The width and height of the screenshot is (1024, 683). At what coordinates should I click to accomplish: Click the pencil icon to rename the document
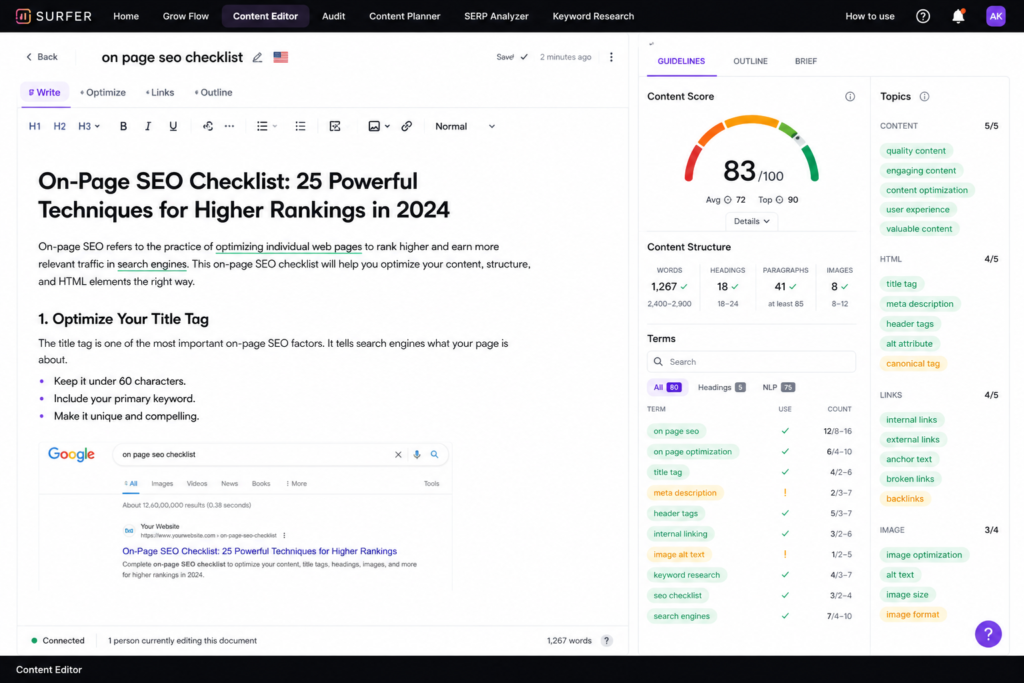pyautogui.click(x=257, y=57)
